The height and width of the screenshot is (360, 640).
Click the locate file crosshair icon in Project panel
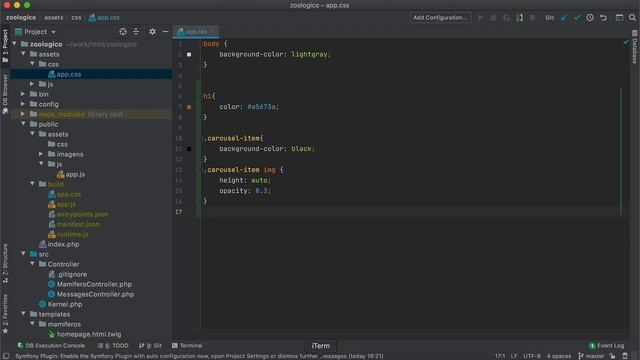[x=123, y=31]
